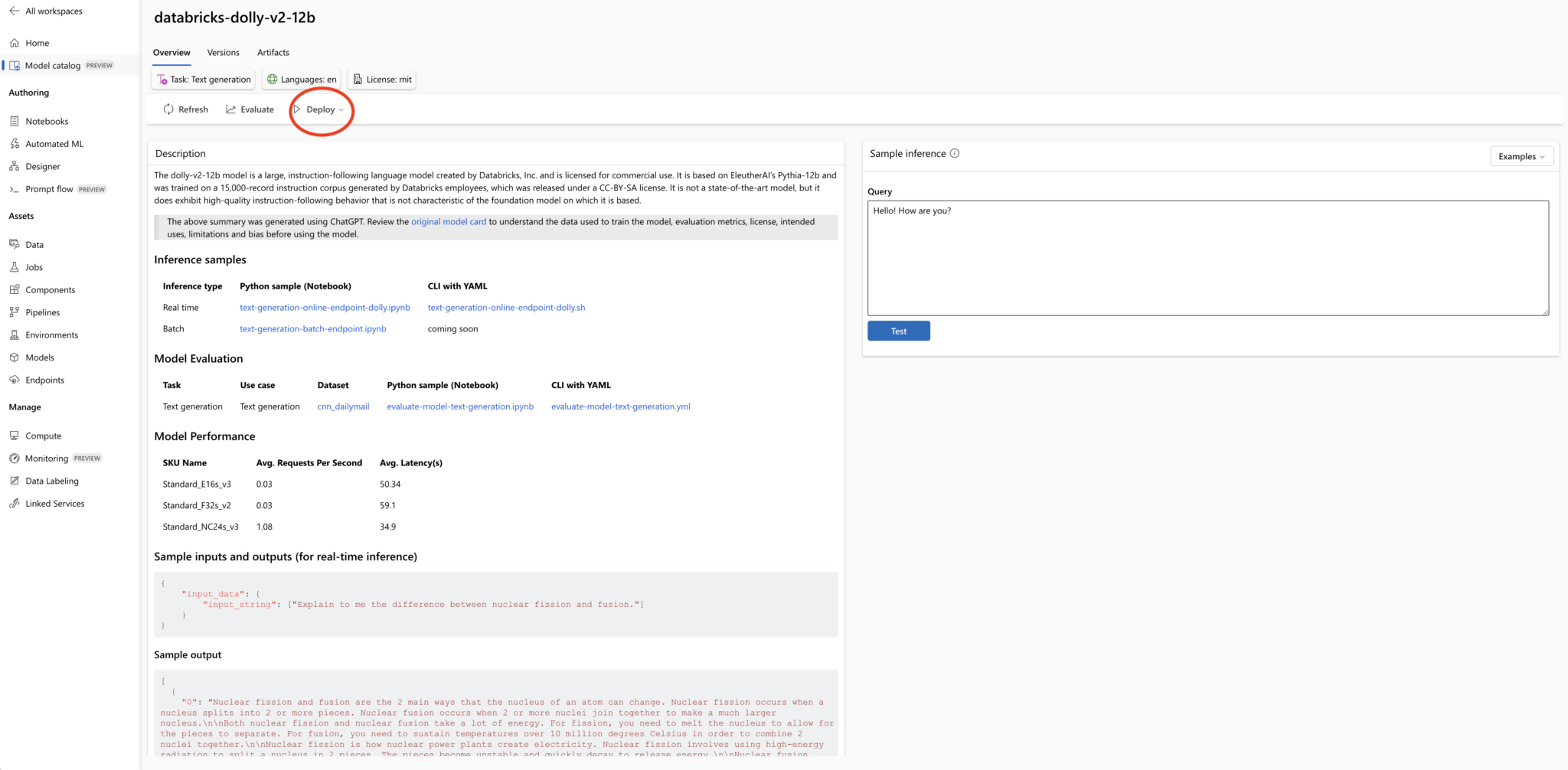
Task: Open the Endpoints section
Action: (x=45, y=380)
